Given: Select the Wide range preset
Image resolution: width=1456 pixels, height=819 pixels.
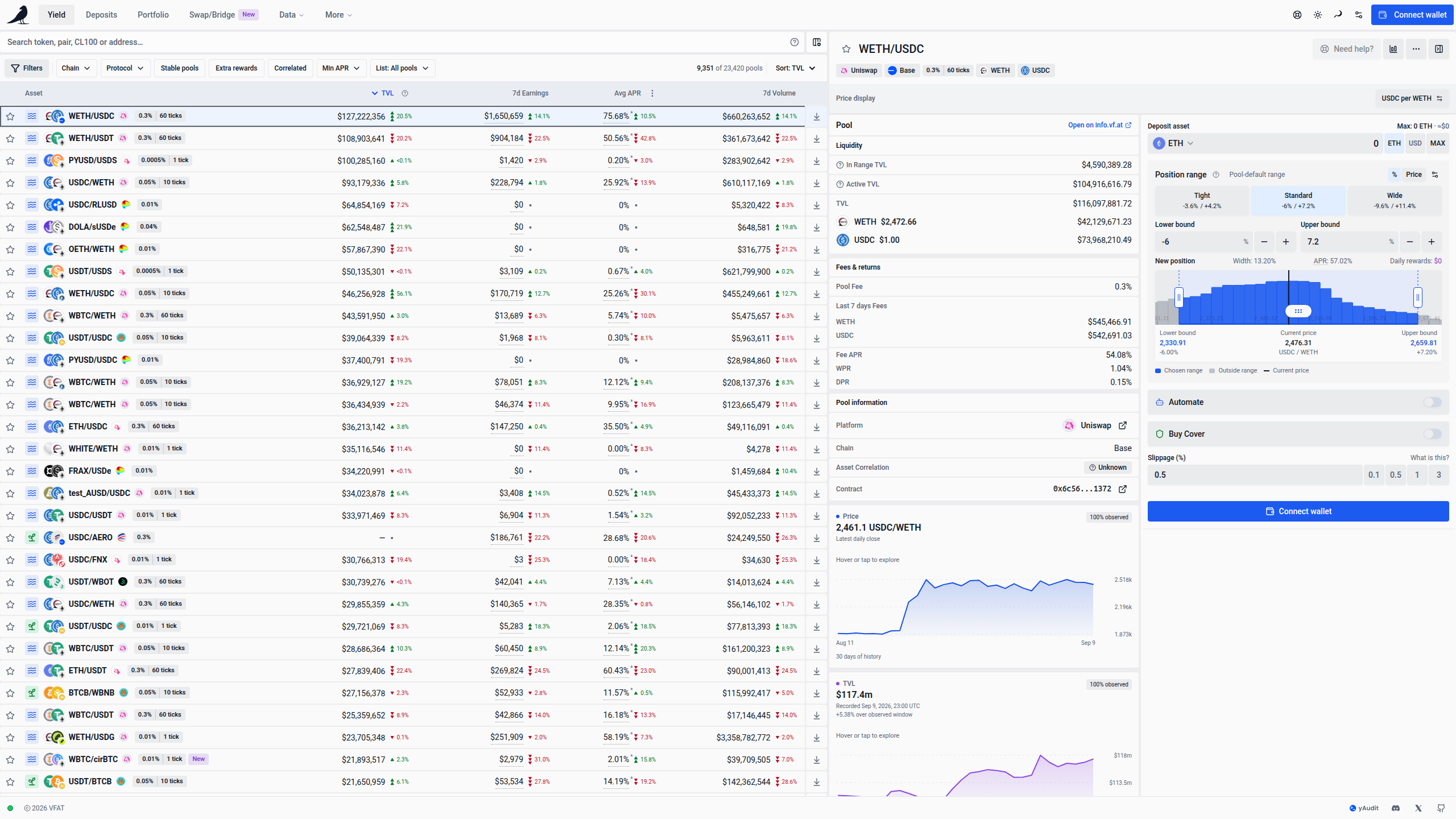Looking at the screenshot, I should 1395,200.
